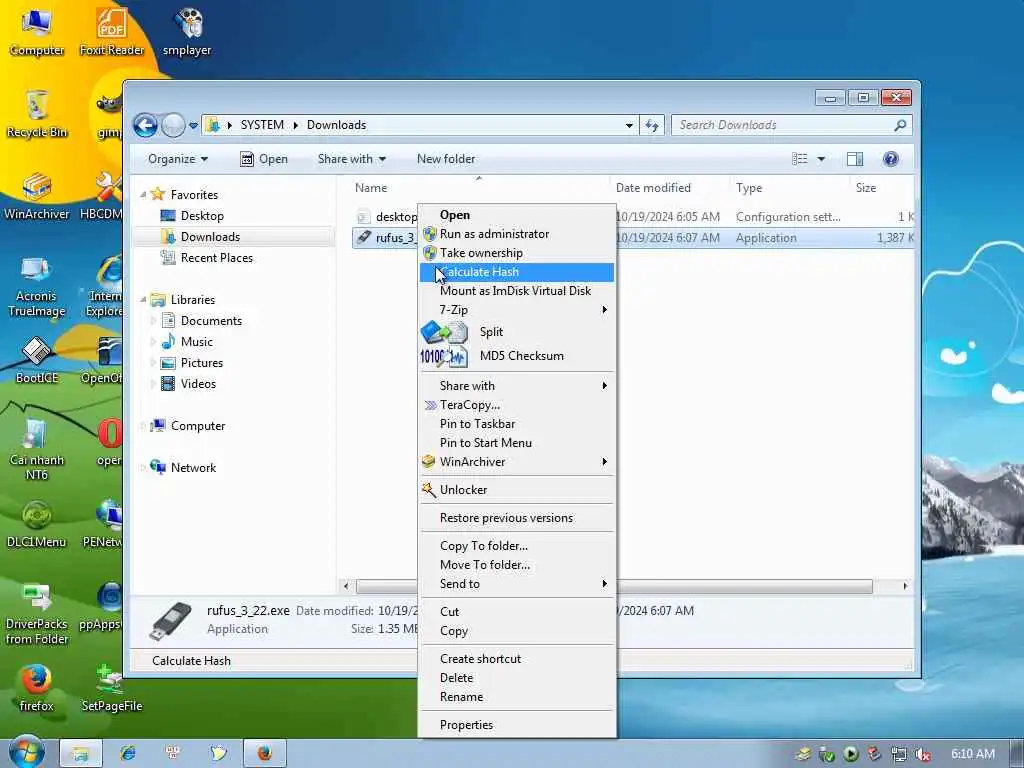This screenshot has width=1024, height=768.
Task: Launch BootICE desktop shortcut
Action: coord(37,360)
